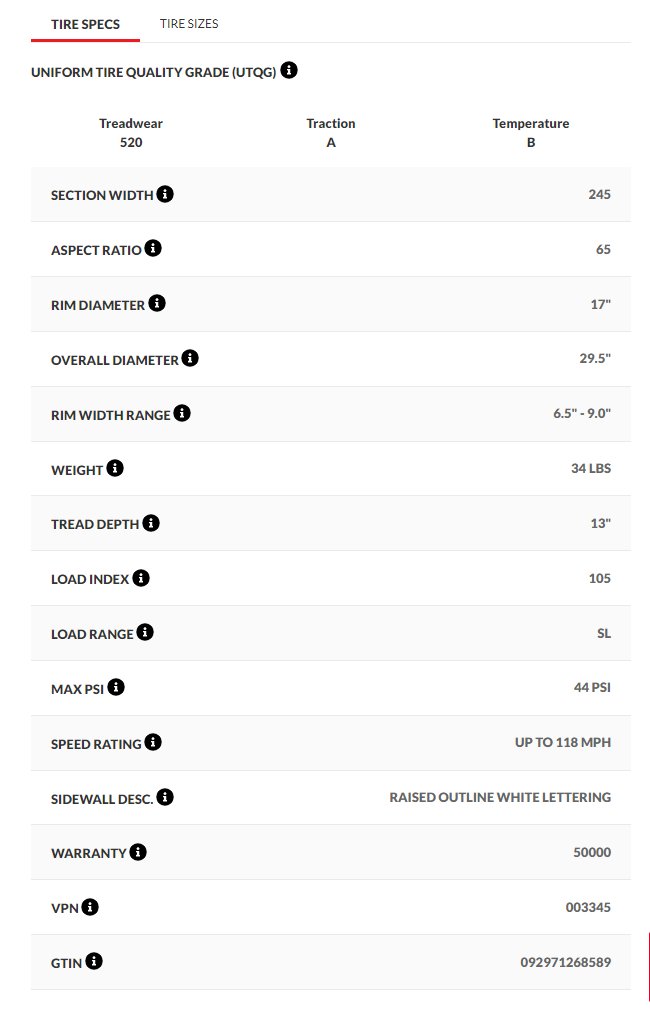Click the Aspect Ratio info icon

click(x=153, y=248)
